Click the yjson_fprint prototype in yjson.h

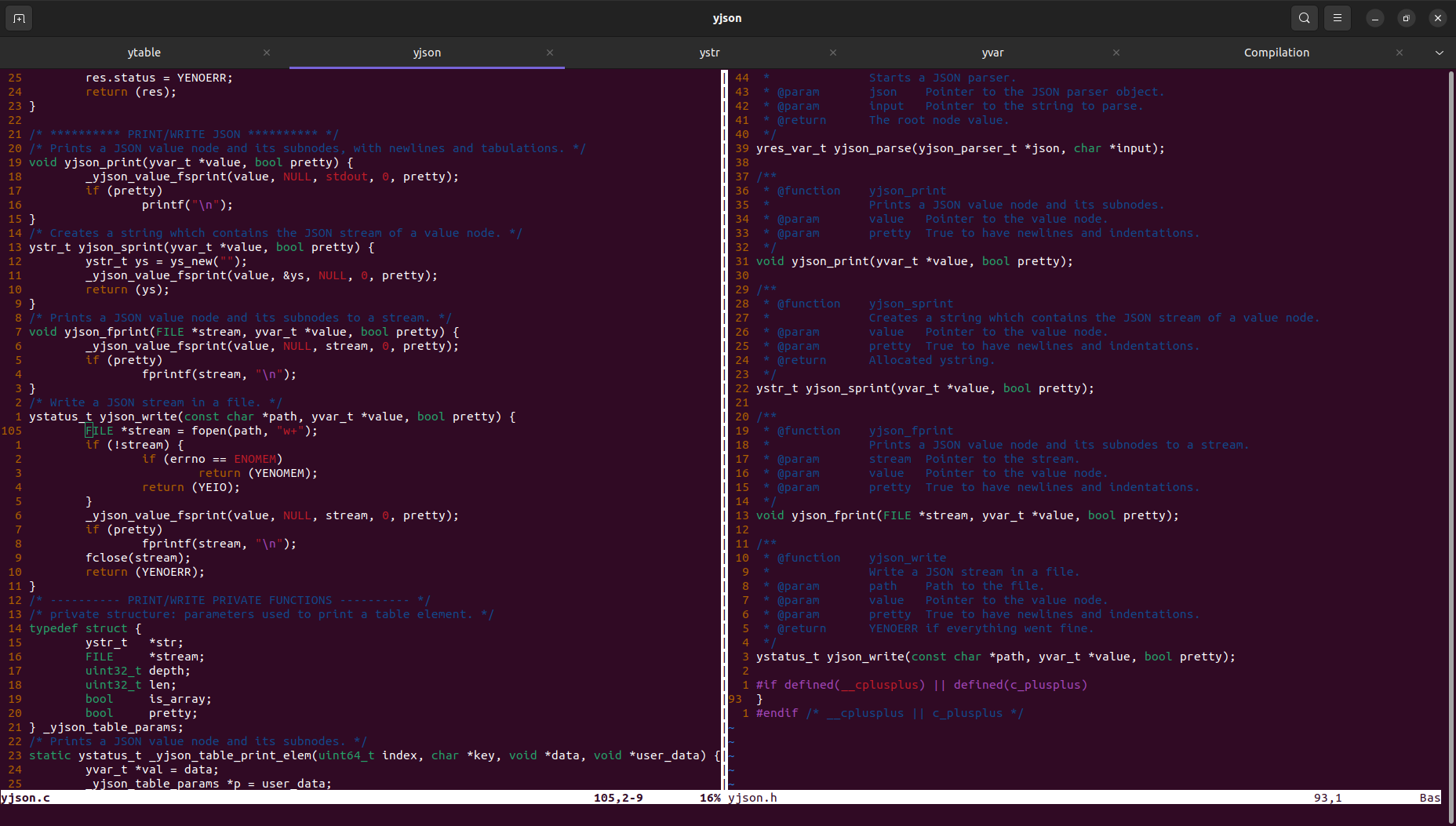tap(968, 515)
